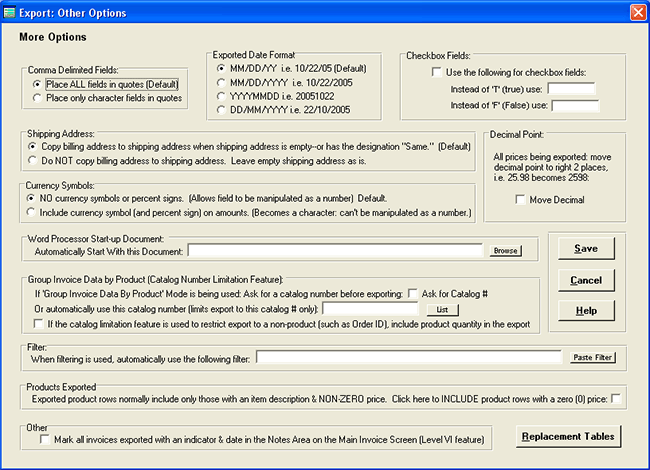The width and height of the screenshot is (650, 470).
Task: Select 'Place only character fields in quotes'
Action: tap(38, 98)
